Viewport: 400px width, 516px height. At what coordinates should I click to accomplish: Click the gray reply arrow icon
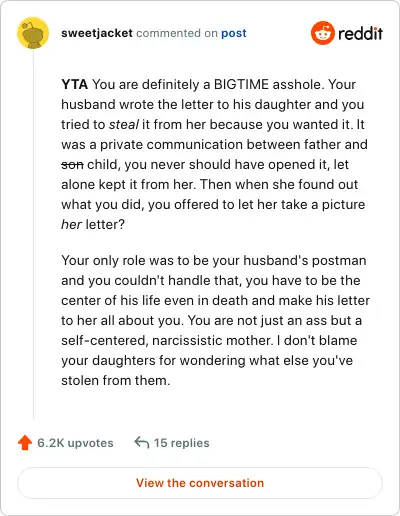click(x=142, y=443)
